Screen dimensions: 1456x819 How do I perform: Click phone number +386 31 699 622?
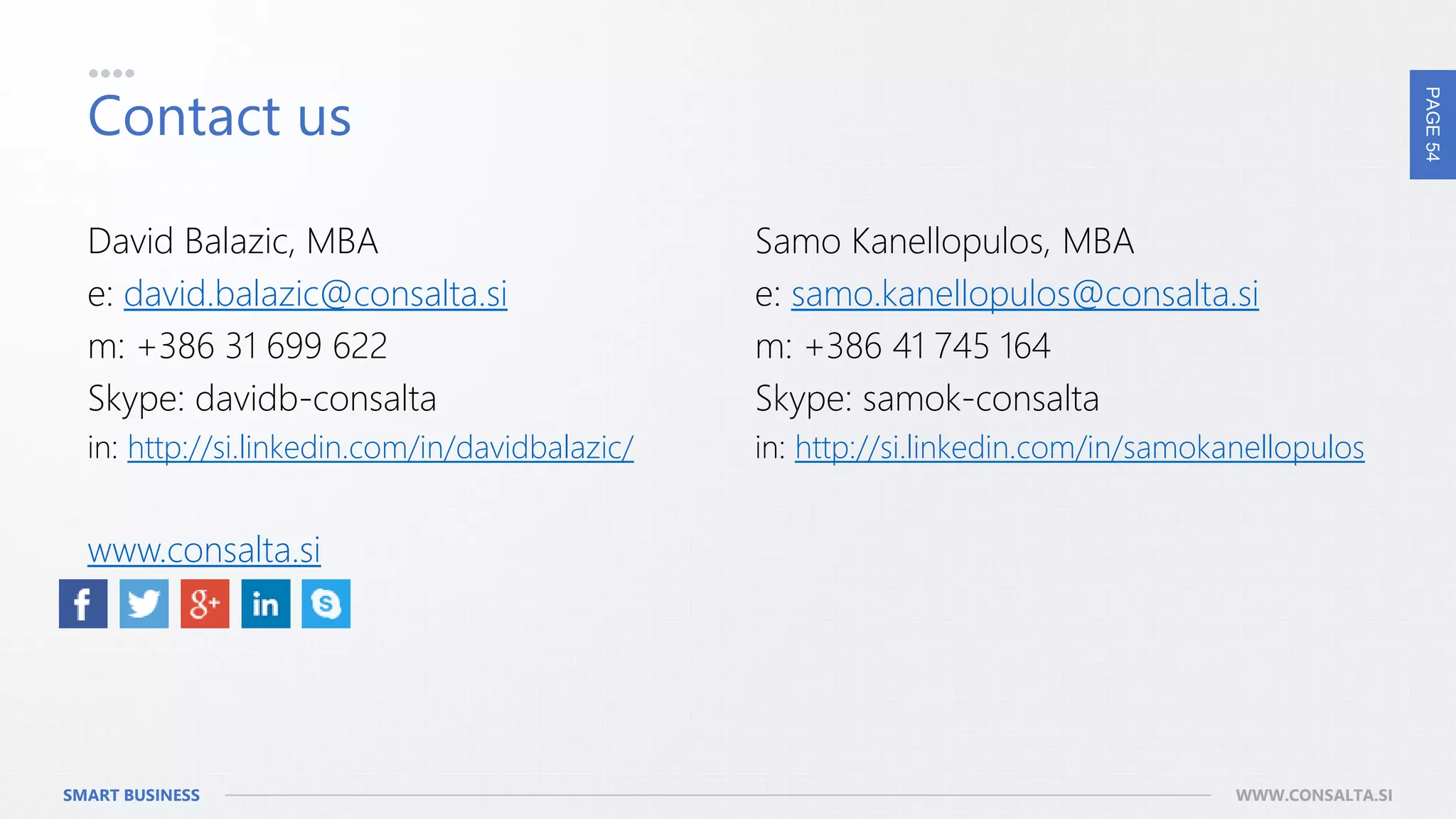click(262, 346)
